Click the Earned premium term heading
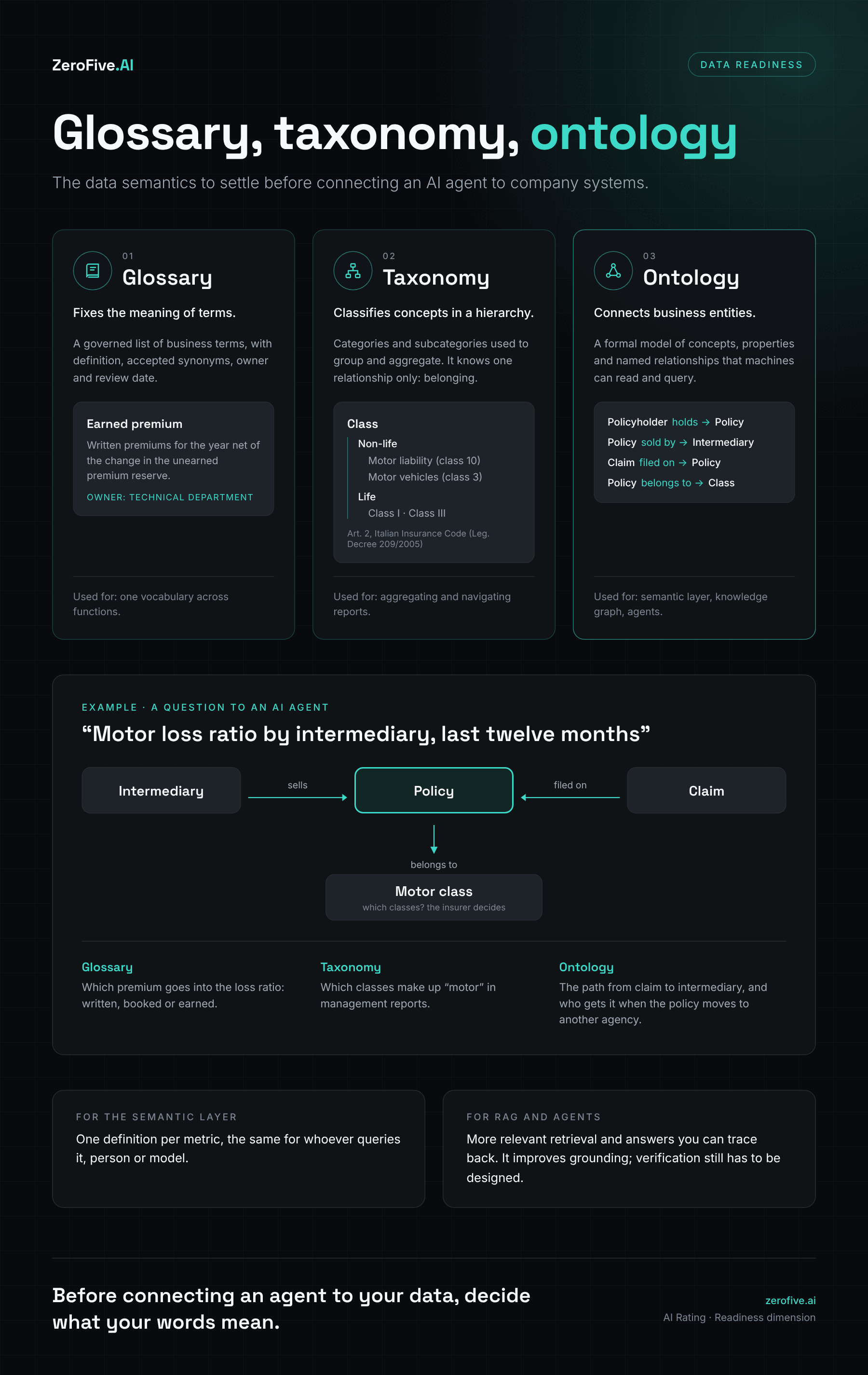Viewport: 868px width, 1375px height. 135,424
